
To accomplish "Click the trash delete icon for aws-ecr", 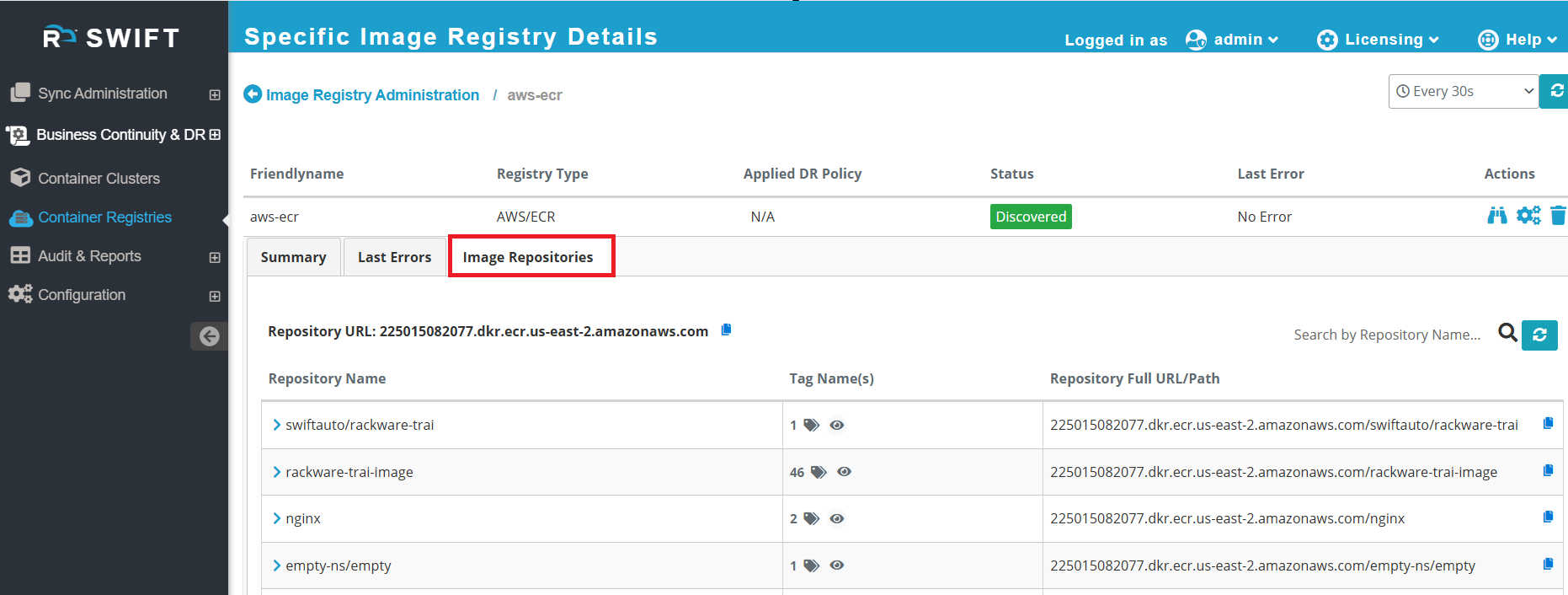I will coord(1558,216).
